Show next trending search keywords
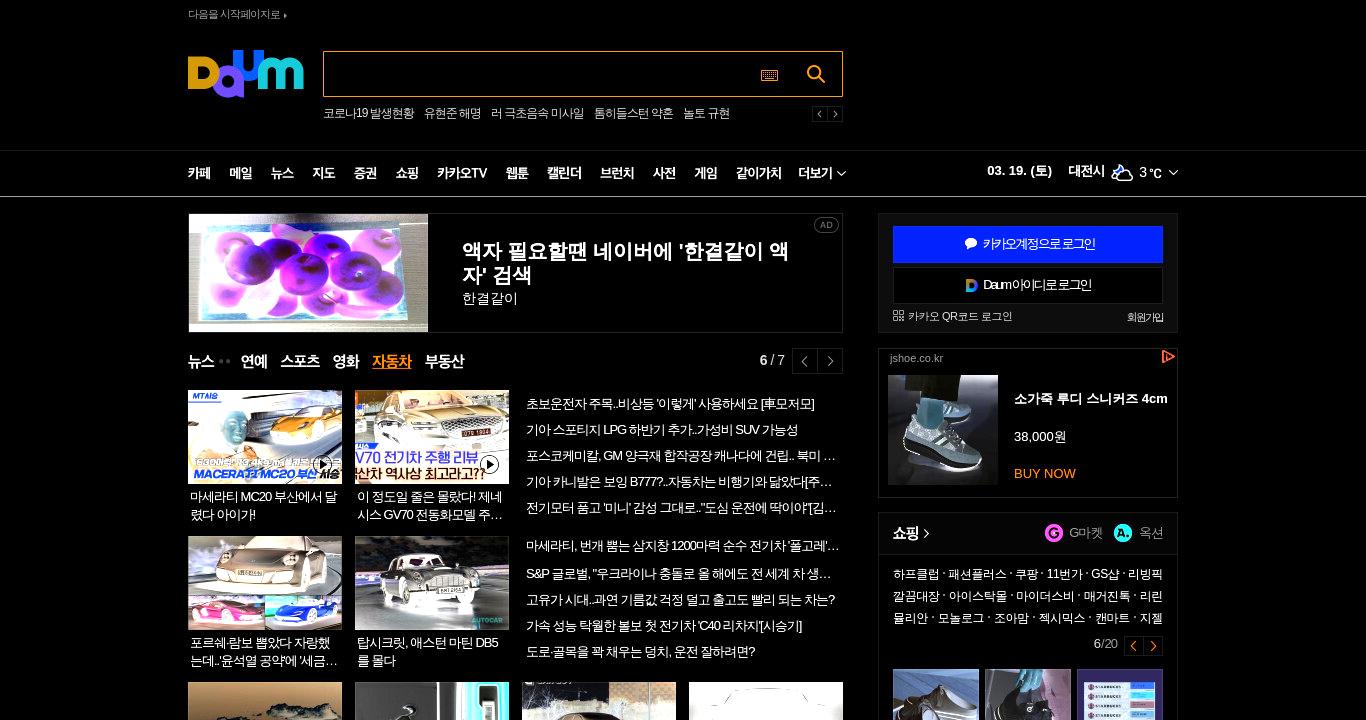Image resolution: width=1366 pixels, height=720 pixels. (x=835, y=114)
